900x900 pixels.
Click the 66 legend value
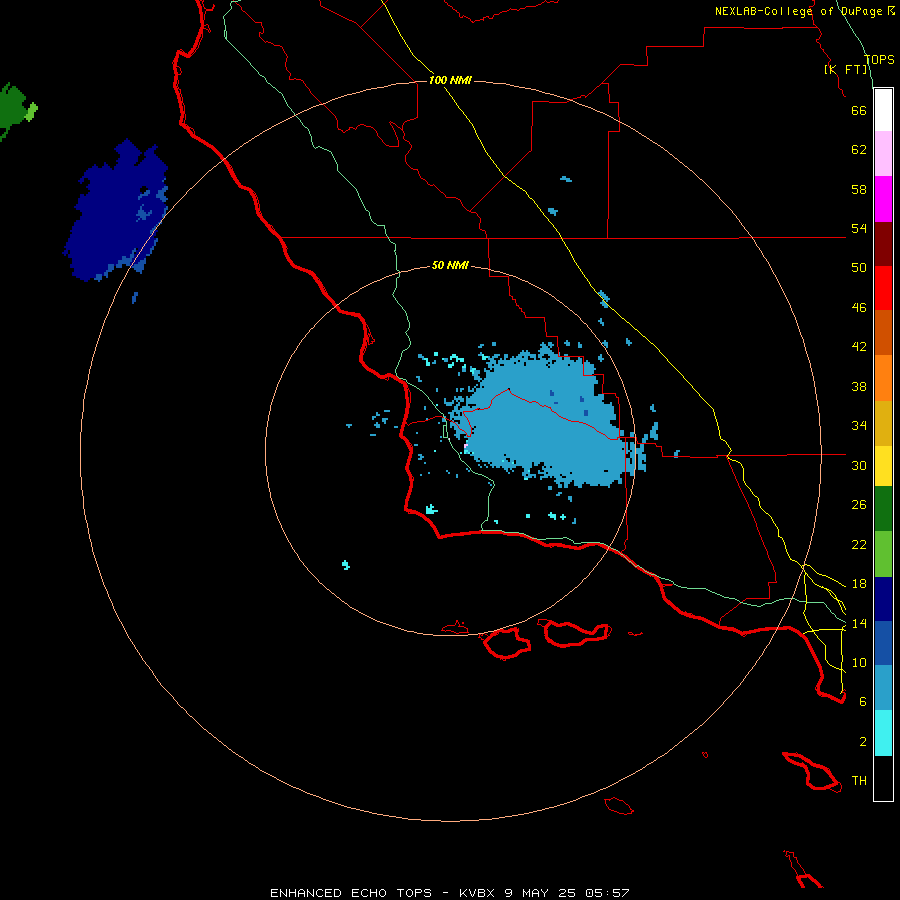coord(859,110)
